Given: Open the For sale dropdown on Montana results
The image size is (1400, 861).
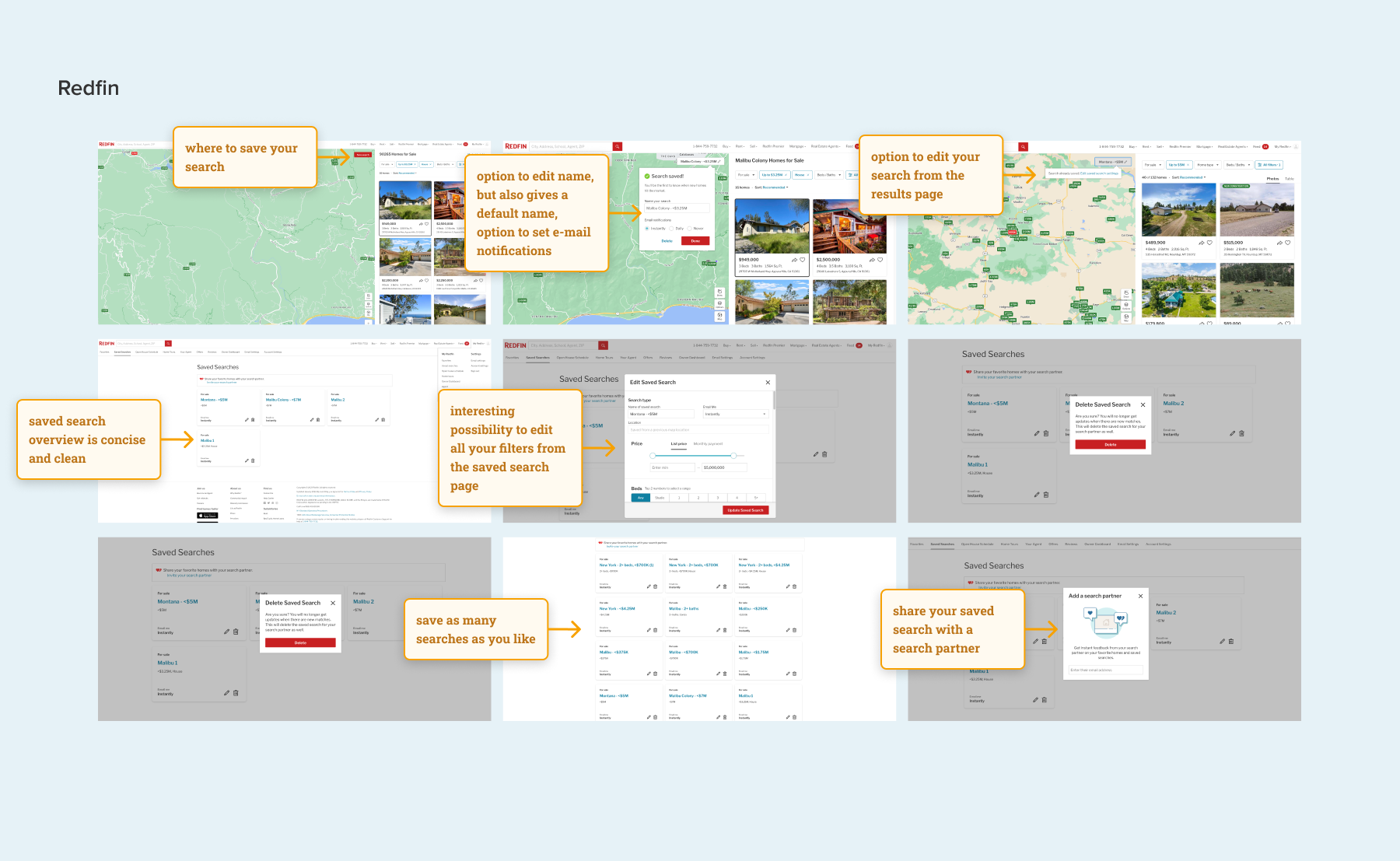Looking at the screenshot, I should (x=1153, y=165).
